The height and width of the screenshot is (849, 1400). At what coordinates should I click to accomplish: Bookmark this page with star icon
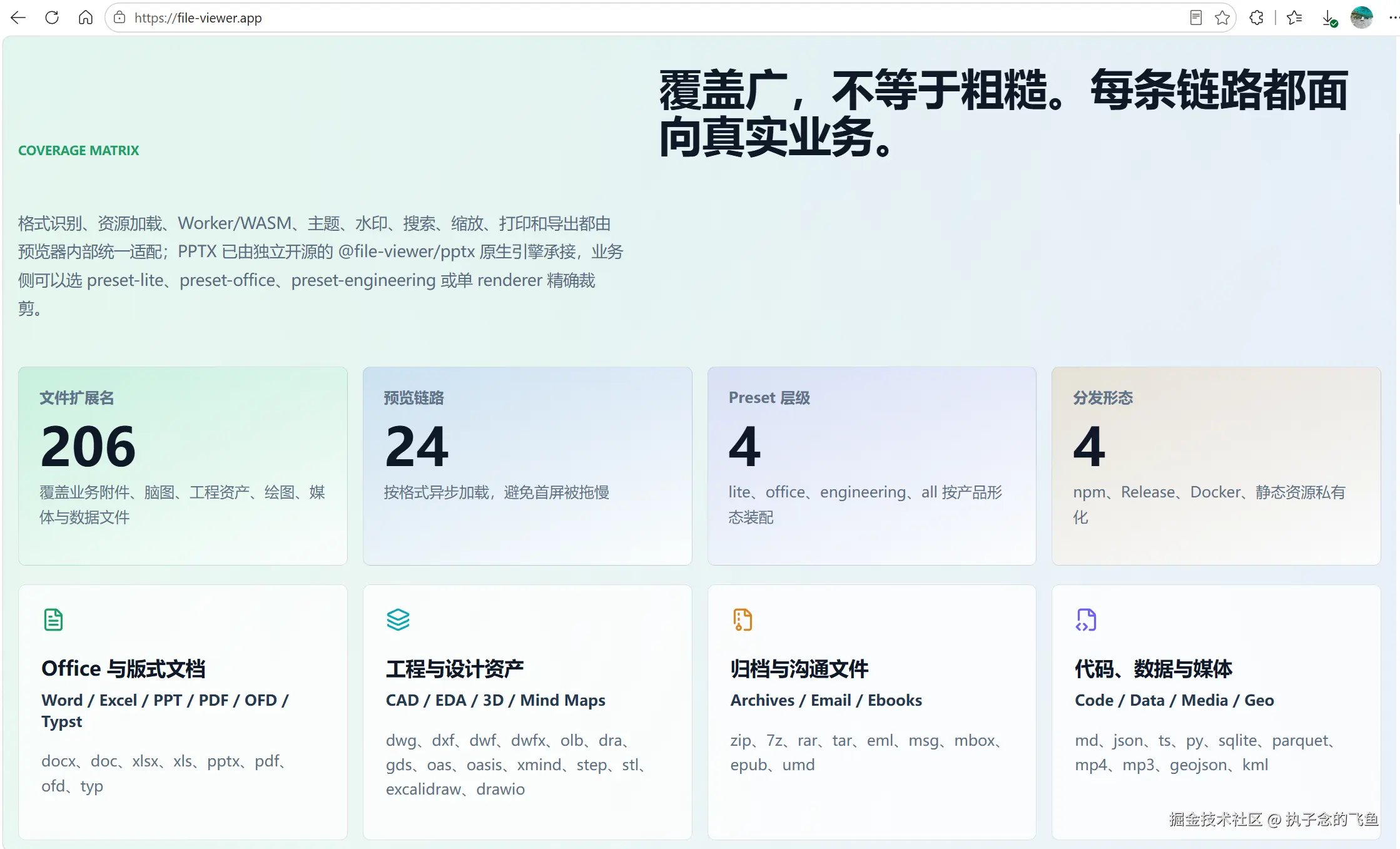coord(1222,18)
